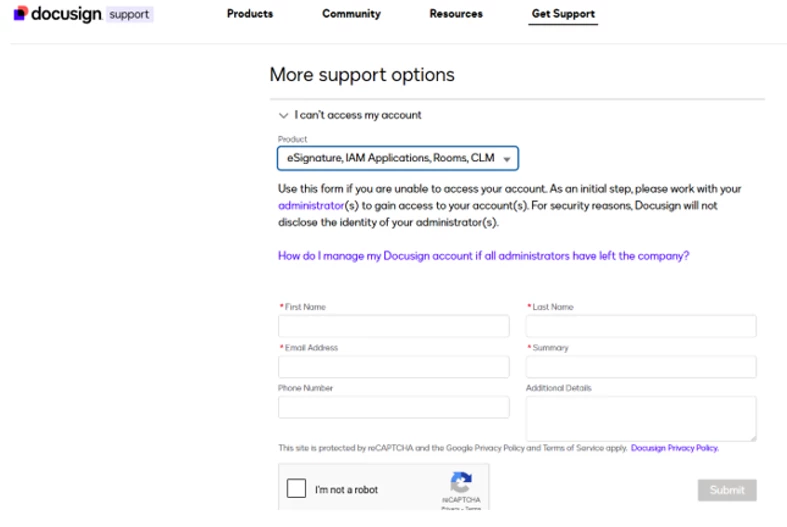
Task: Click the support badge beside the logo
Action: coord(129,14)
